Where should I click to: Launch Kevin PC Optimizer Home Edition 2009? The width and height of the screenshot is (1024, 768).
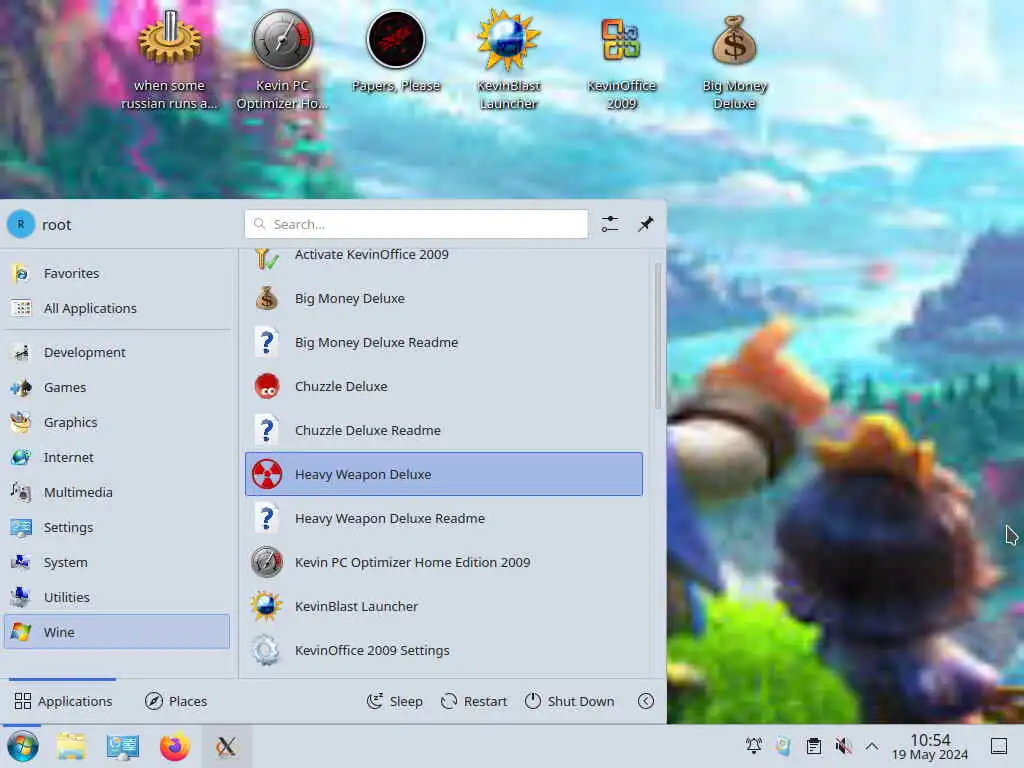(x=443, y=562)
